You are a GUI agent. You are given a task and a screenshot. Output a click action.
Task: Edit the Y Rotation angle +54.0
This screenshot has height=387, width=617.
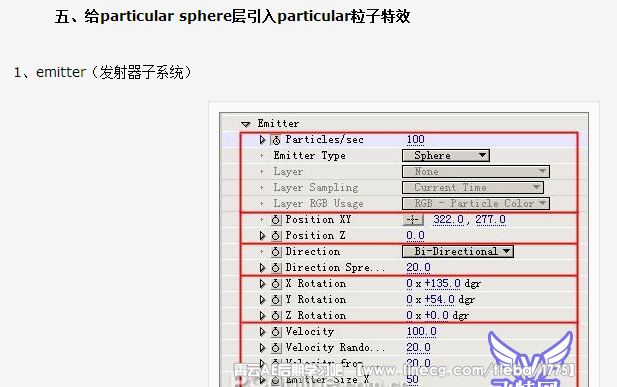click(440, 300)
